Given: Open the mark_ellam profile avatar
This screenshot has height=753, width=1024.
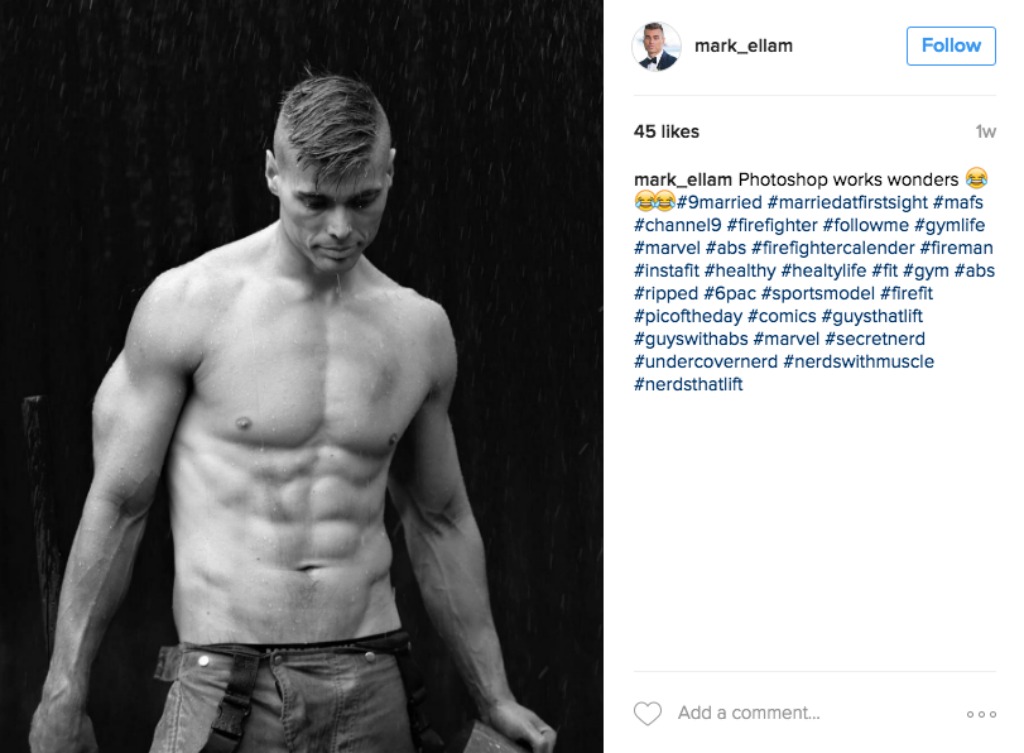Looking at the screenshot, I should tap(656, 46).
